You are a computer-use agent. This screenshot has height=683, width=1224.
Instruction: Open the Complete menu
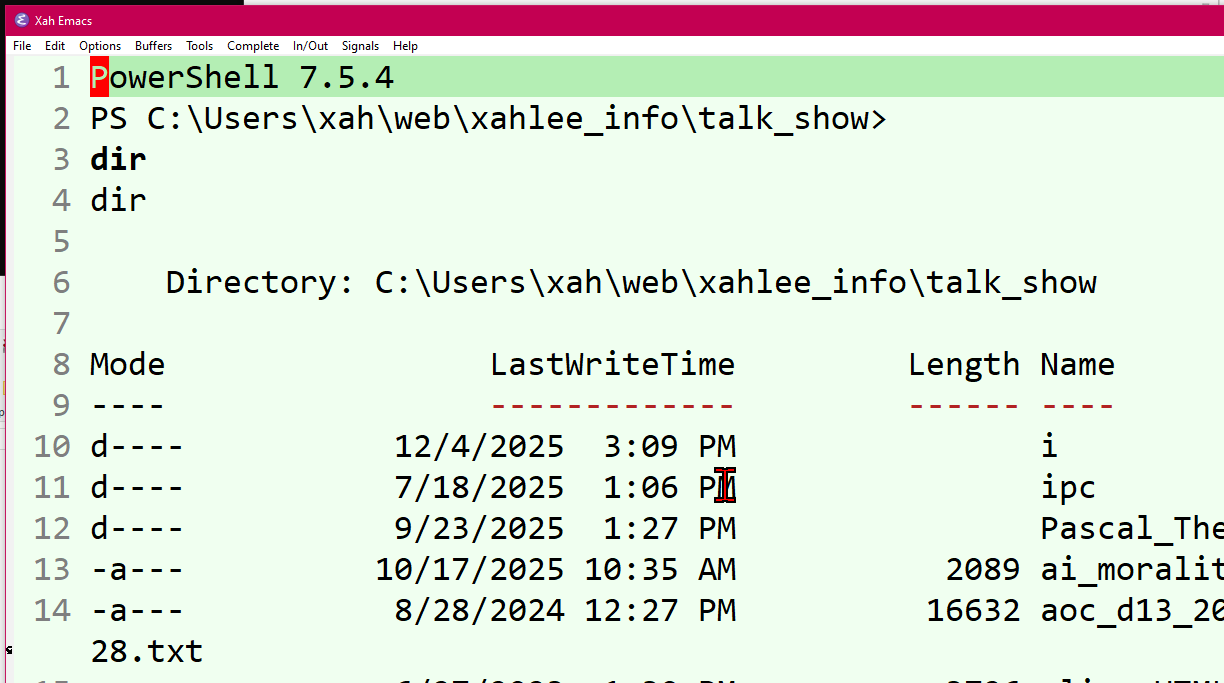click(253, 46)
